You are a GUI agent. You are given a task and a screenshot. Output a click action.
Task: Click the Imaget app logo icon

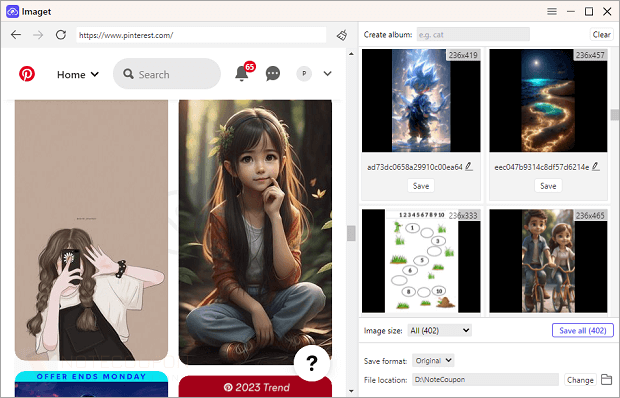pos(12,11)
